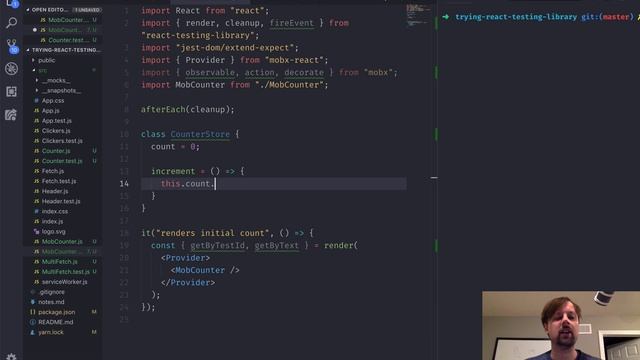Open Counter.js in the file tree
The image size is (640, 360).
point(56,151)
